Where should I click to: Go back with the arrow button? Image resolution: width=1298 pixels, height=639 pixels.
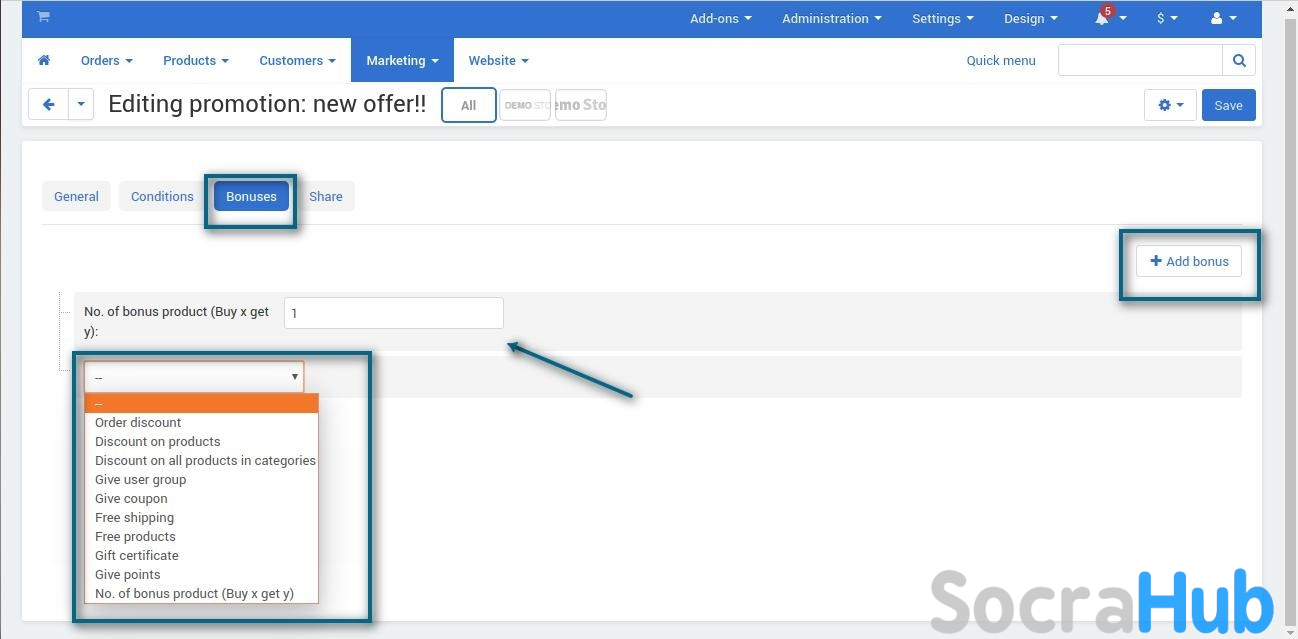click(48, 104)
